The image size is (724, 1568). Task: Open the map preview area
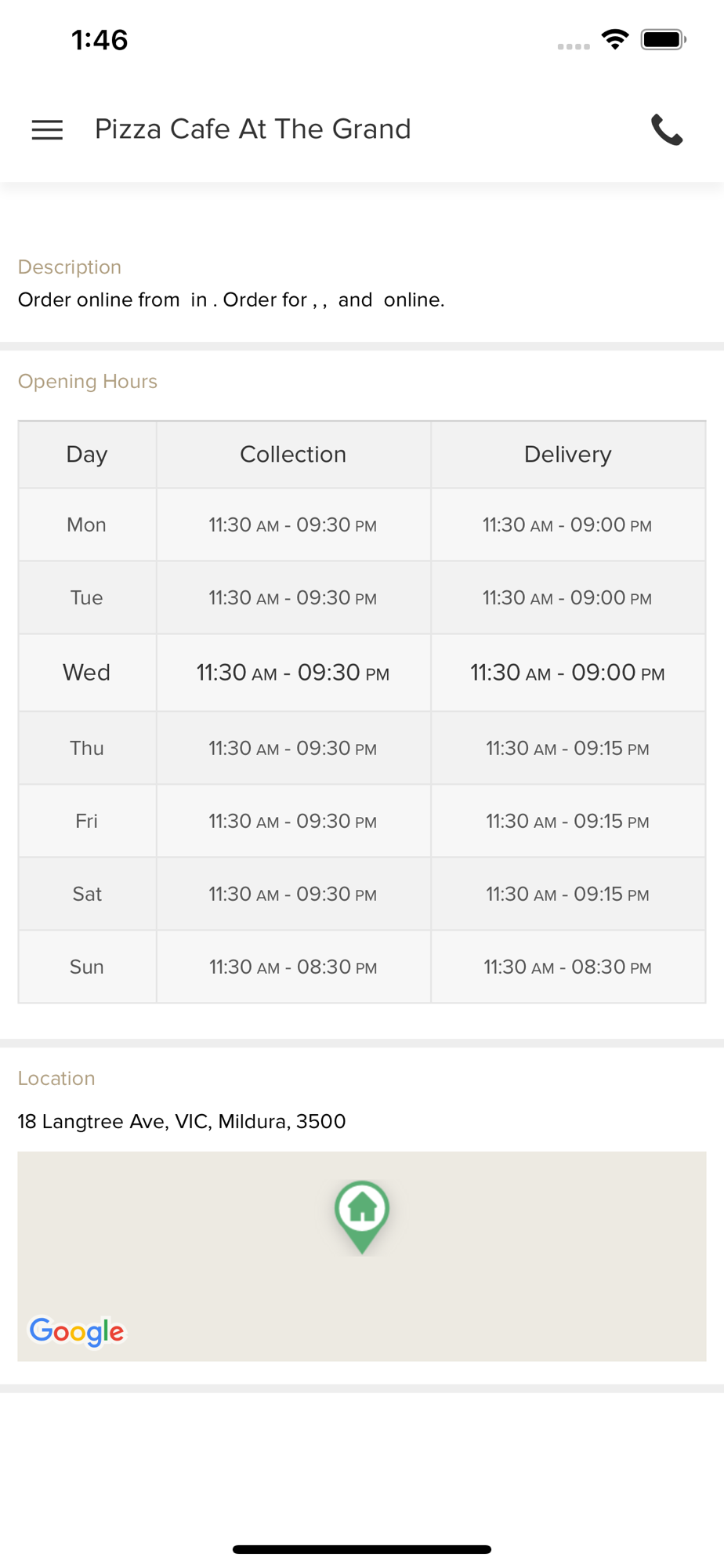tap(362, 1256)
